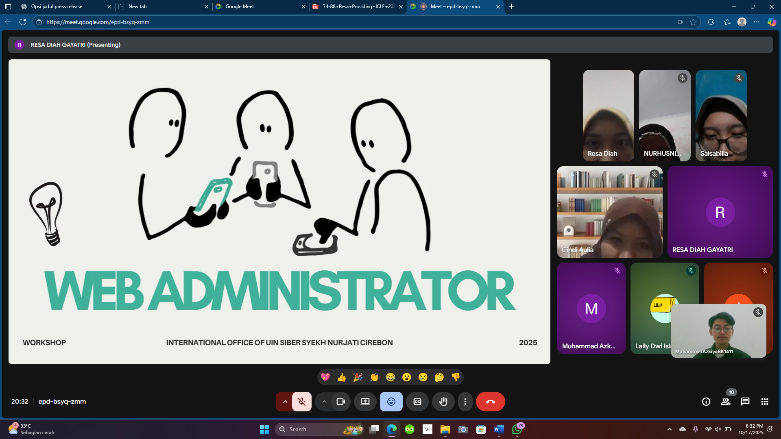Click meeting code epd-bsyq-zmm text

[x=62, y=402]
